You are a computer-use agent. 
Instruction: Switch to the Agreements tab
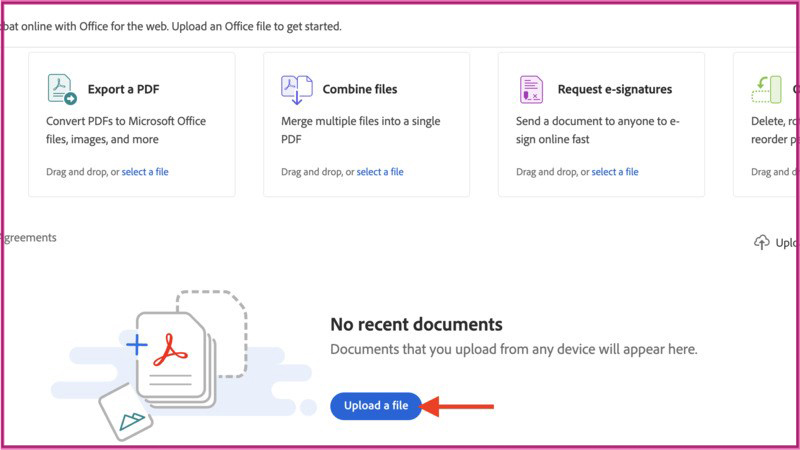(x=30, y=238)
